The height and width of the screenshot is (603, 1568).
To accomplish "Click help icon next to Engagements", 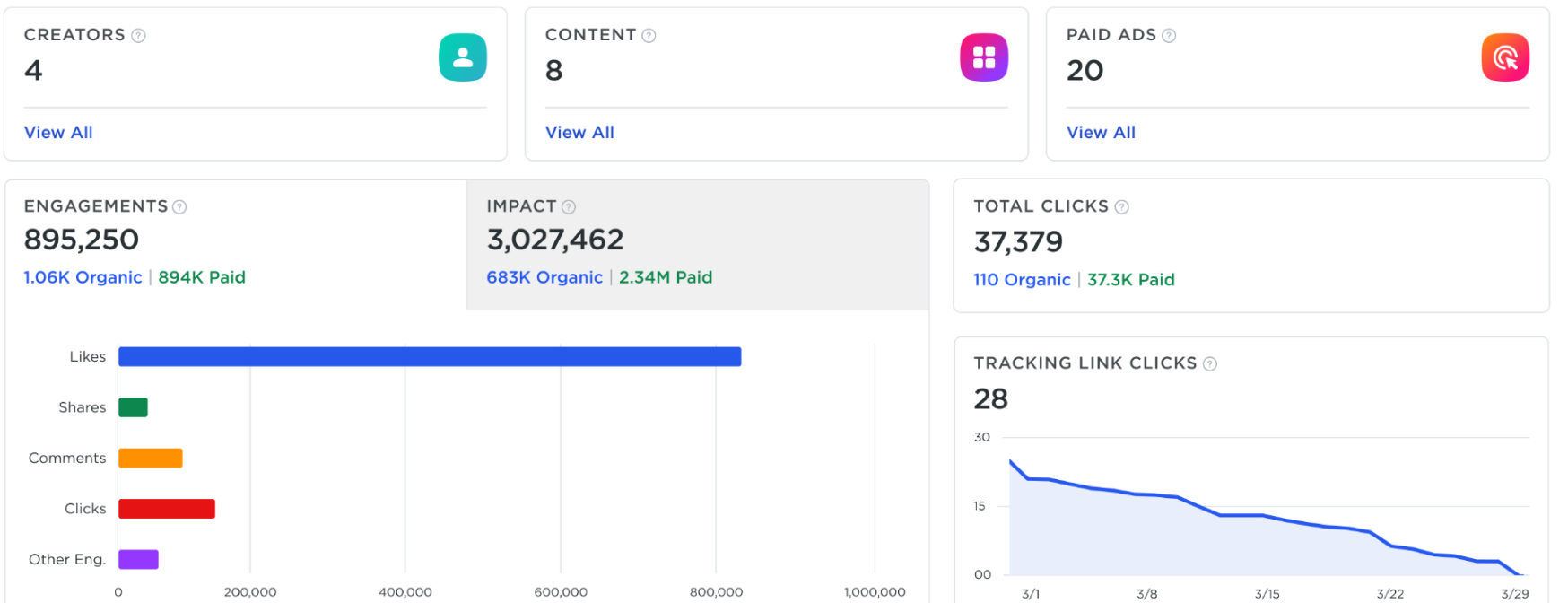I will pyautogui.click(x=179, y=207).
